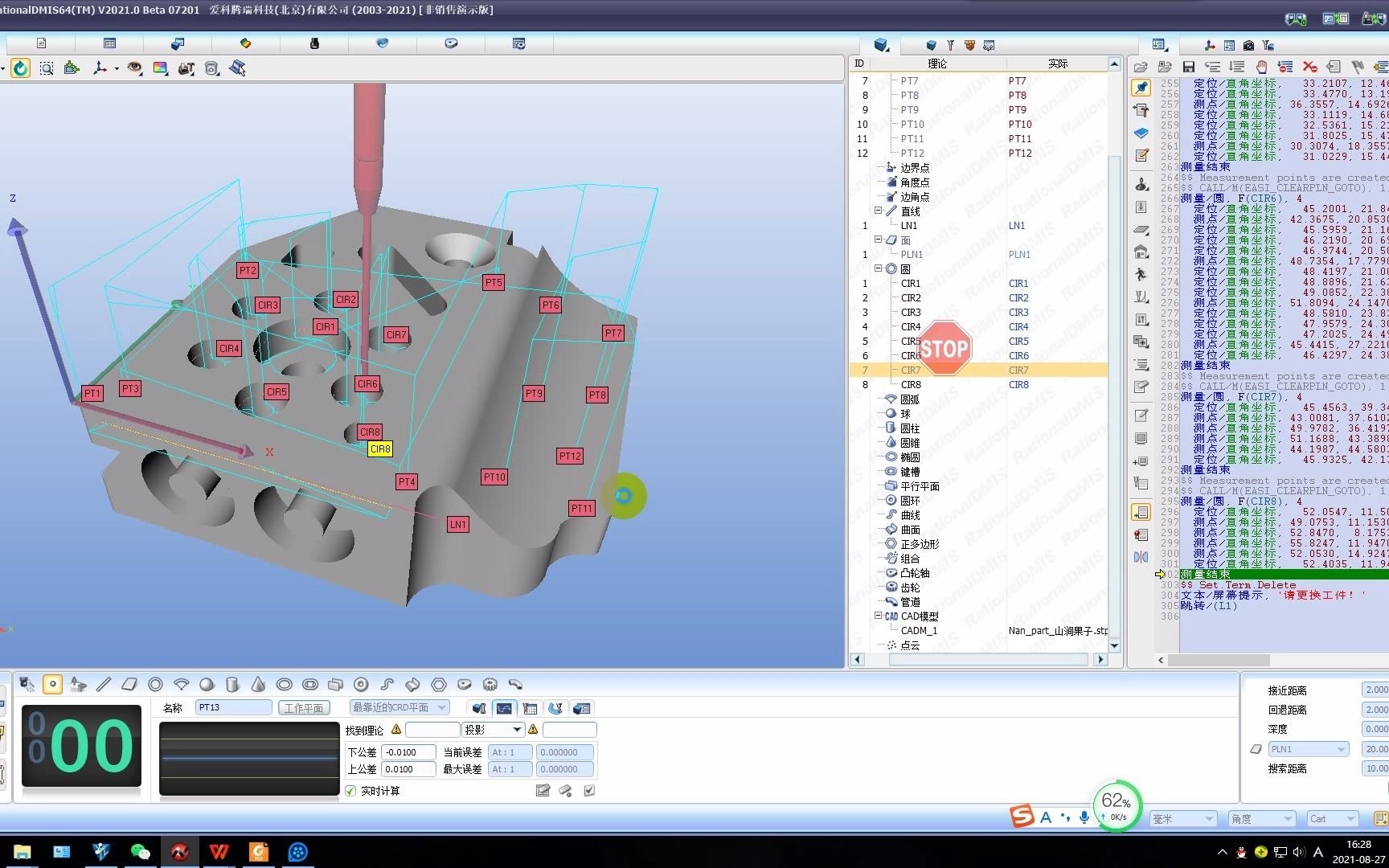Select the sphere feature tool
Image resolution: width=1389 pixels, height=868 pixels.
tap(207, 685)
